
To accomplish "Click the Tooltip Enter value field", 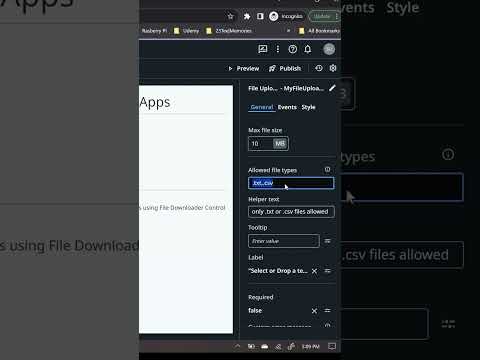I will click(283, 241).
